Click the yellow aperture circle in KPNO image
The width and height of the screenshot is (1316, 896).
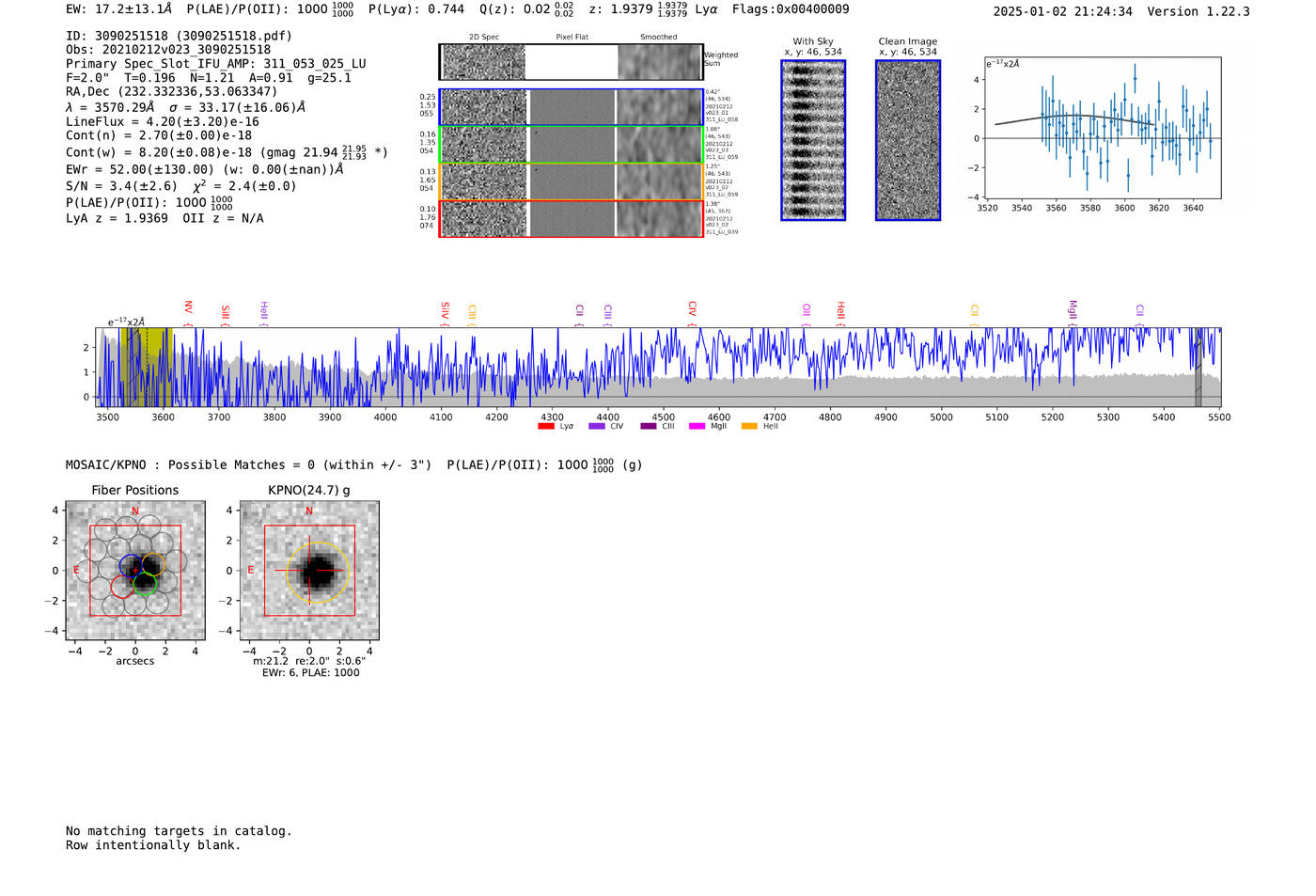[318, 572]
